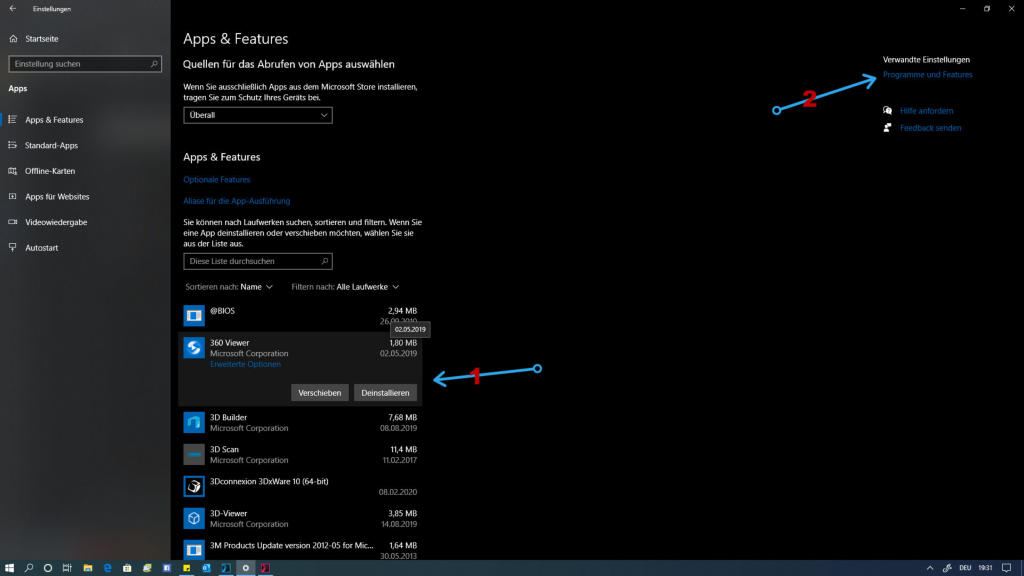Focus the 'Einstellung suchen' search field

(x=85, y=64)
